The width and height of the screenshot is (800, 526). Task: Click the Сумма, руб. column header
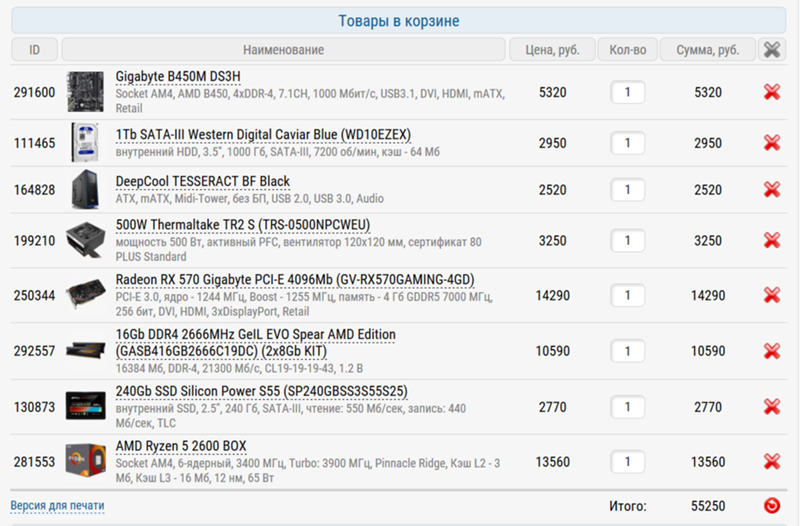point(708,49)
